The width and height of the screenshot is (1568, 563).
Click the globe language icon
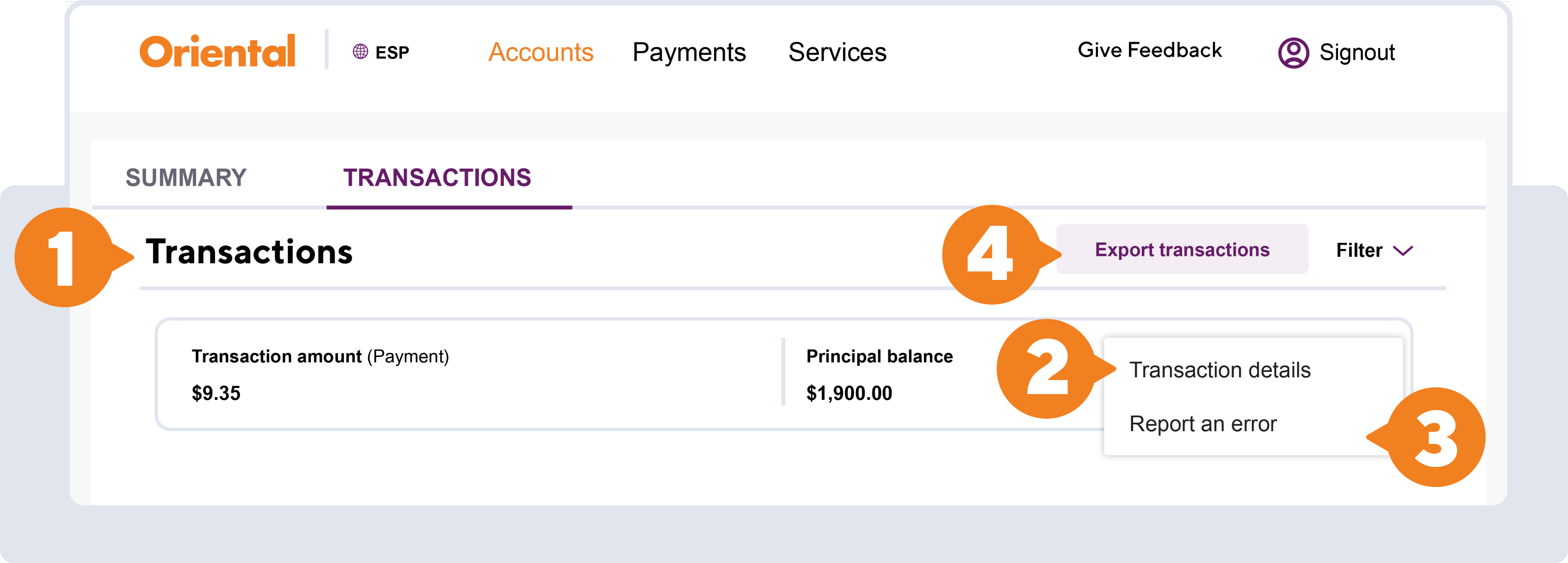point(360,52)
